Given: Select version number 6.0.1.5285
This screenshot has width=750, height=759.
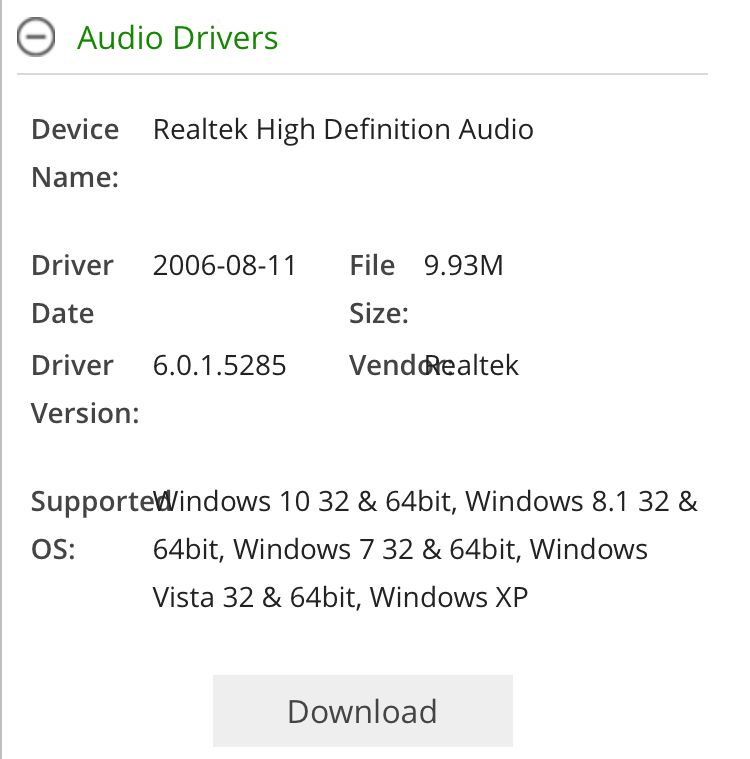Looking at the screenshot, I should point(220,366).
